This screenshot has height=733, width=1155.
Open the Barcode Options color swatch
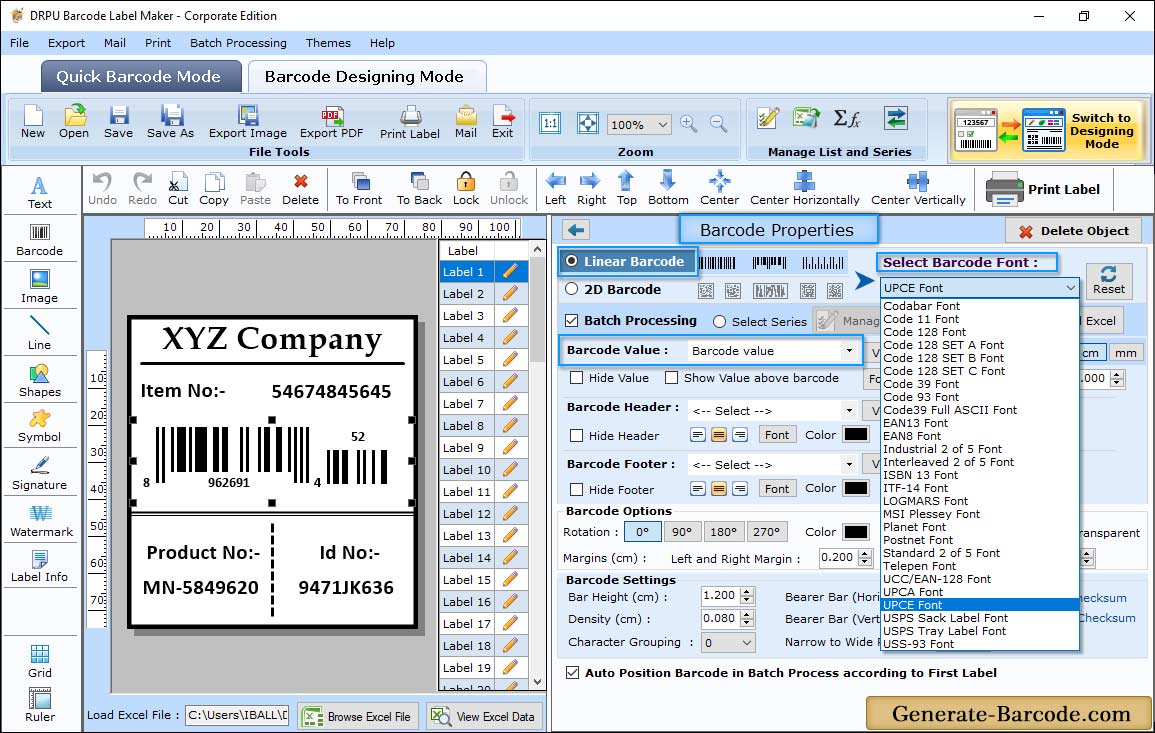click(855, 532)
